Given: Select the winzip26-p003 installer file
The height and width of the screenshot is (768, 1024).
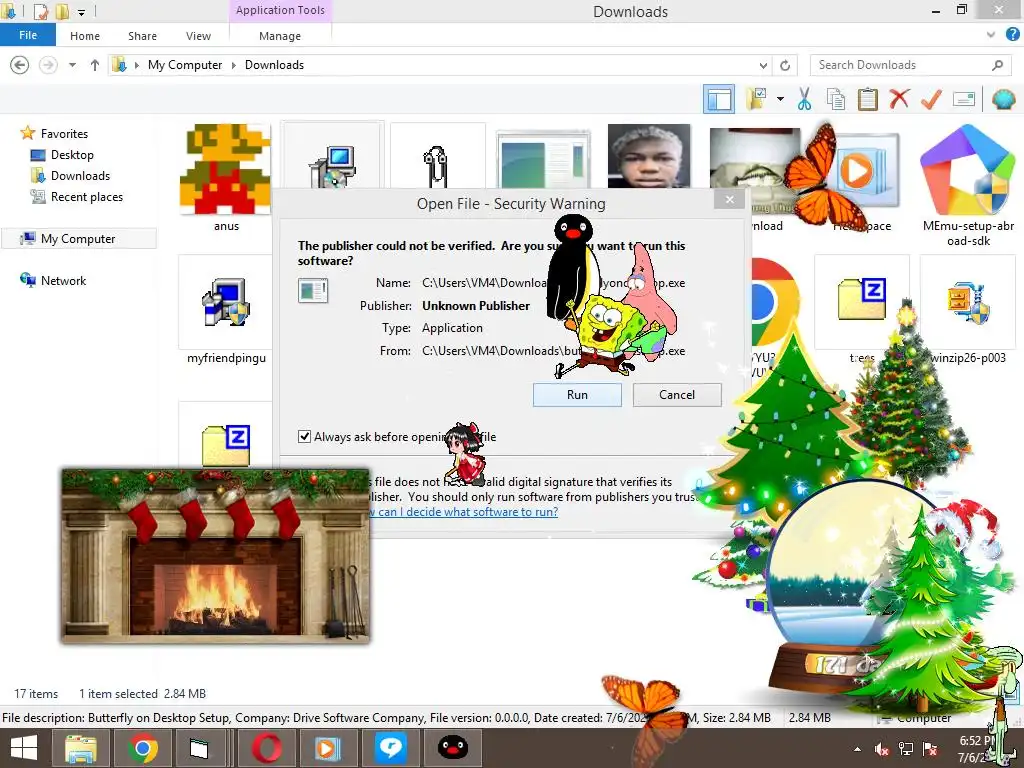Looking at the screenshot, I should (968, 311).
